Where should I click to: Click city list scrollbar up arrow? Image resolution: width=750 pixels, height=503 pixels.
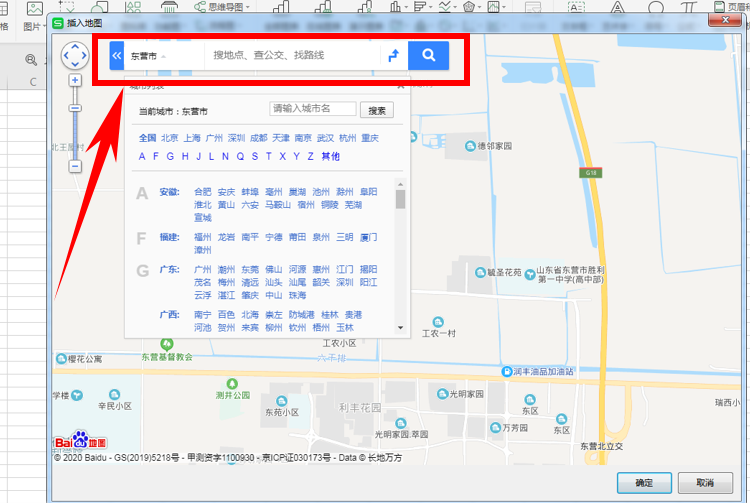[401, 184]
